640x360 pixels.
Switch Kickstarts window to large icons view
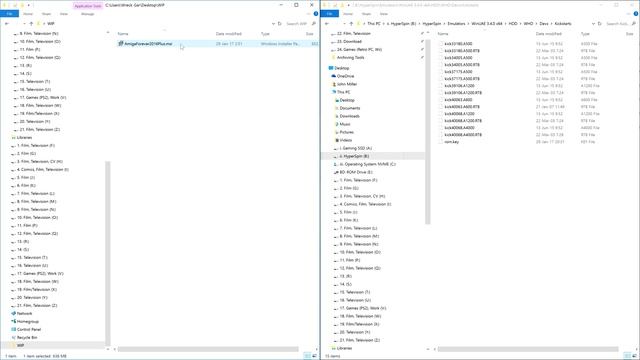(x=635, y=356)
